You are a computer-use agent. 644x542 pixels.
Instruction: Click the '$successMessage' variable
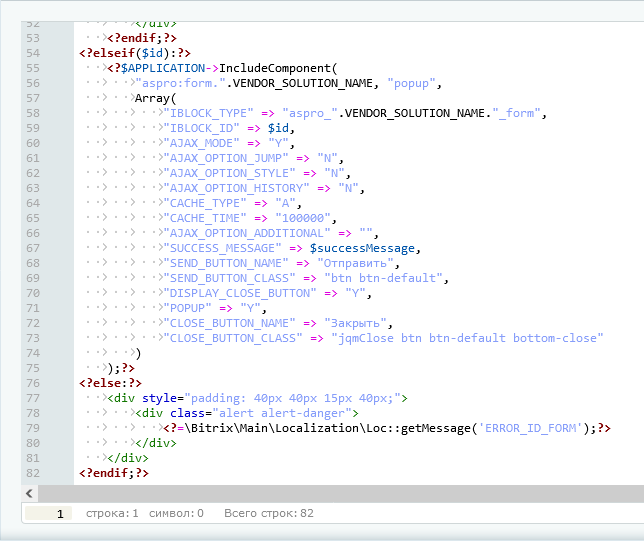tap(362, 248)
